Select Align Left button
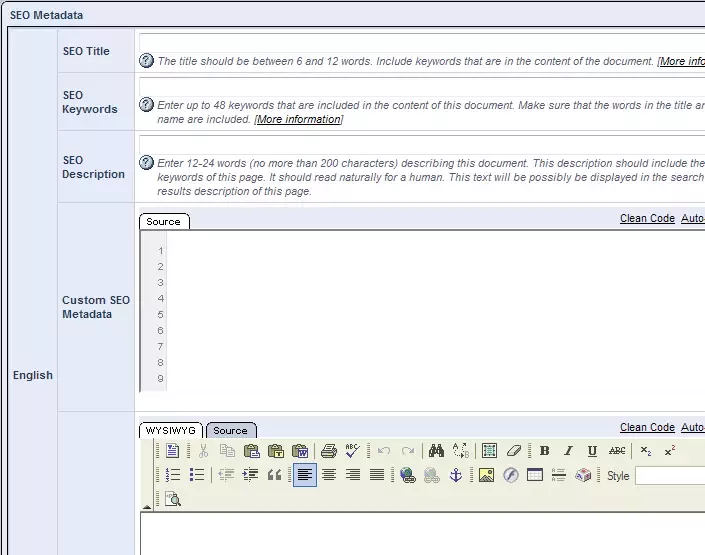The height and width of the screenshot is (555, 705). point(305,475)
